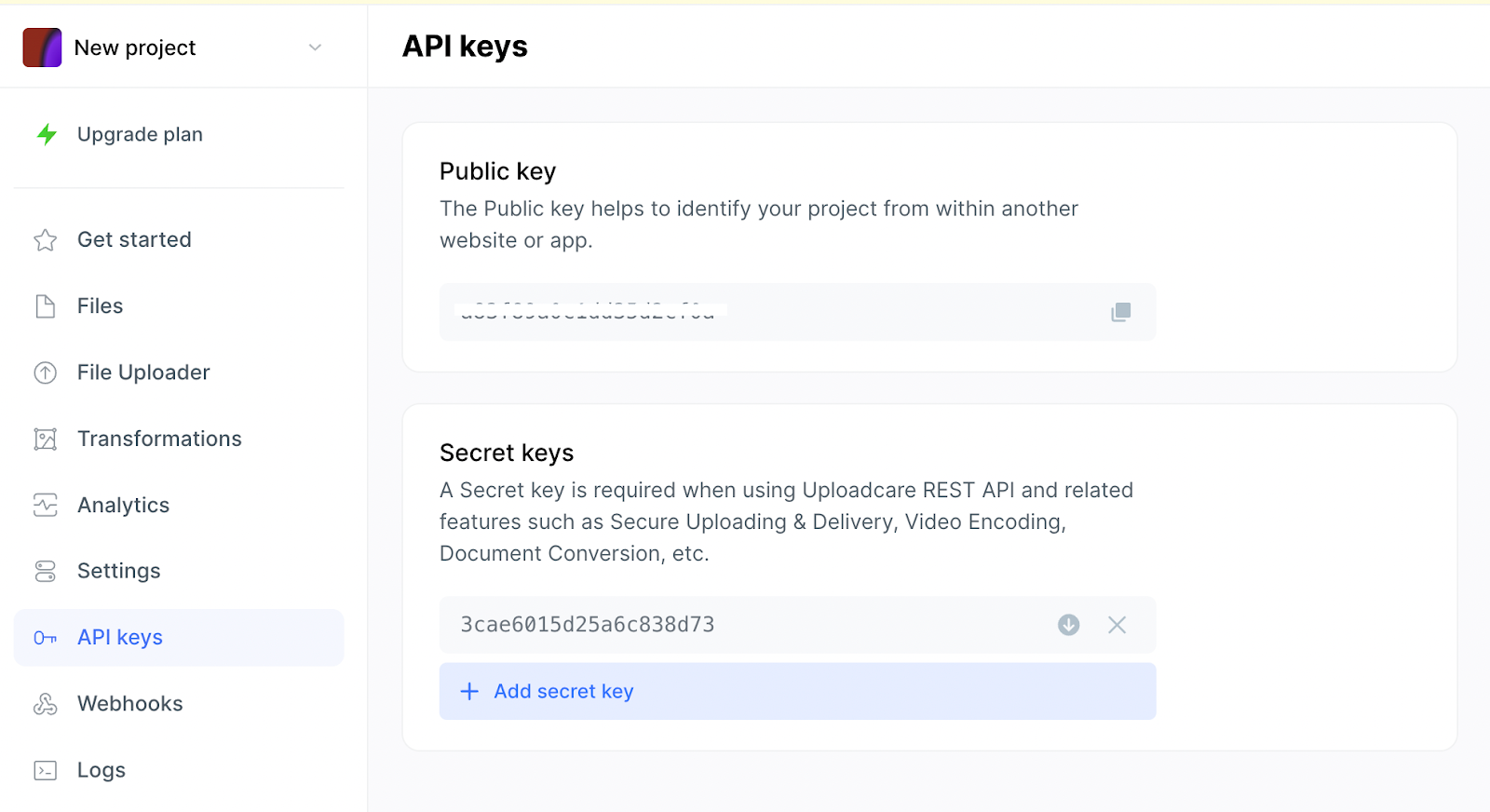Open the Upgrade plan link
This screenshot has height=812, width=1490.
(140, 134)
